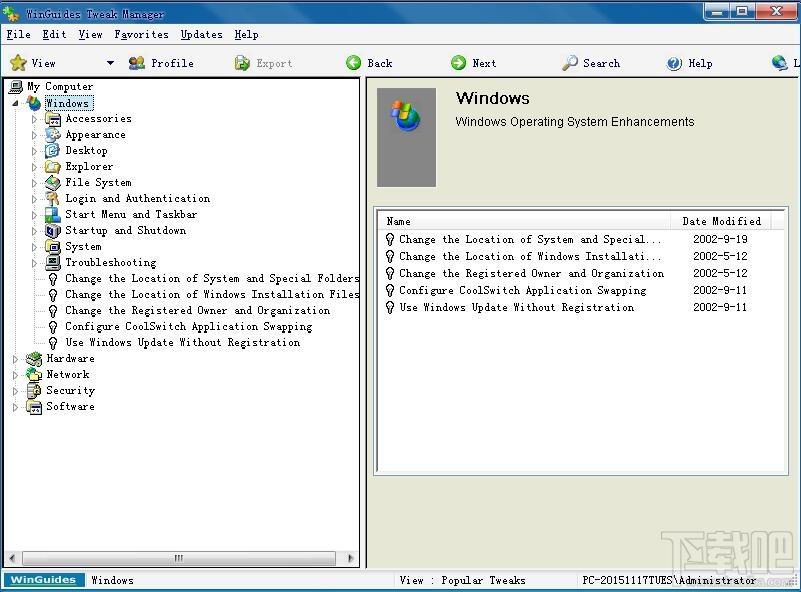
Task: Click the Explorer folder icon
Action: 53,167
